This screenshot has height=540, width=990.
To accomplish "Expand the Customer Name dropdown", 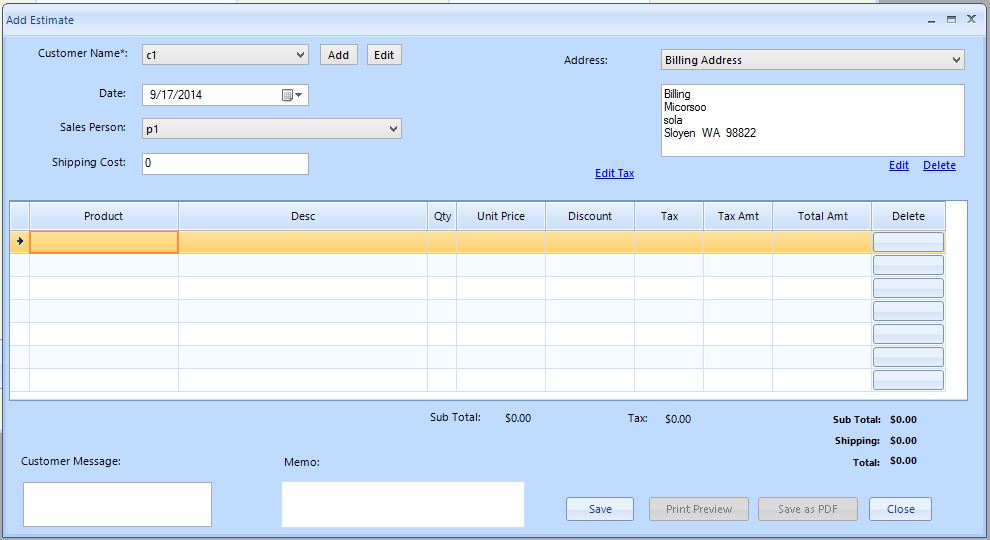I will (301, 55).
